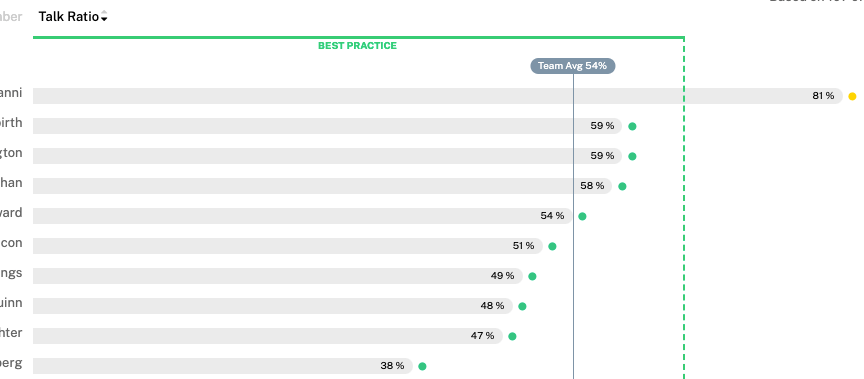The height and width of the screenshot is (379, 864).
Task: Click the green dot beside 54 %
Action: pos(582,216)
